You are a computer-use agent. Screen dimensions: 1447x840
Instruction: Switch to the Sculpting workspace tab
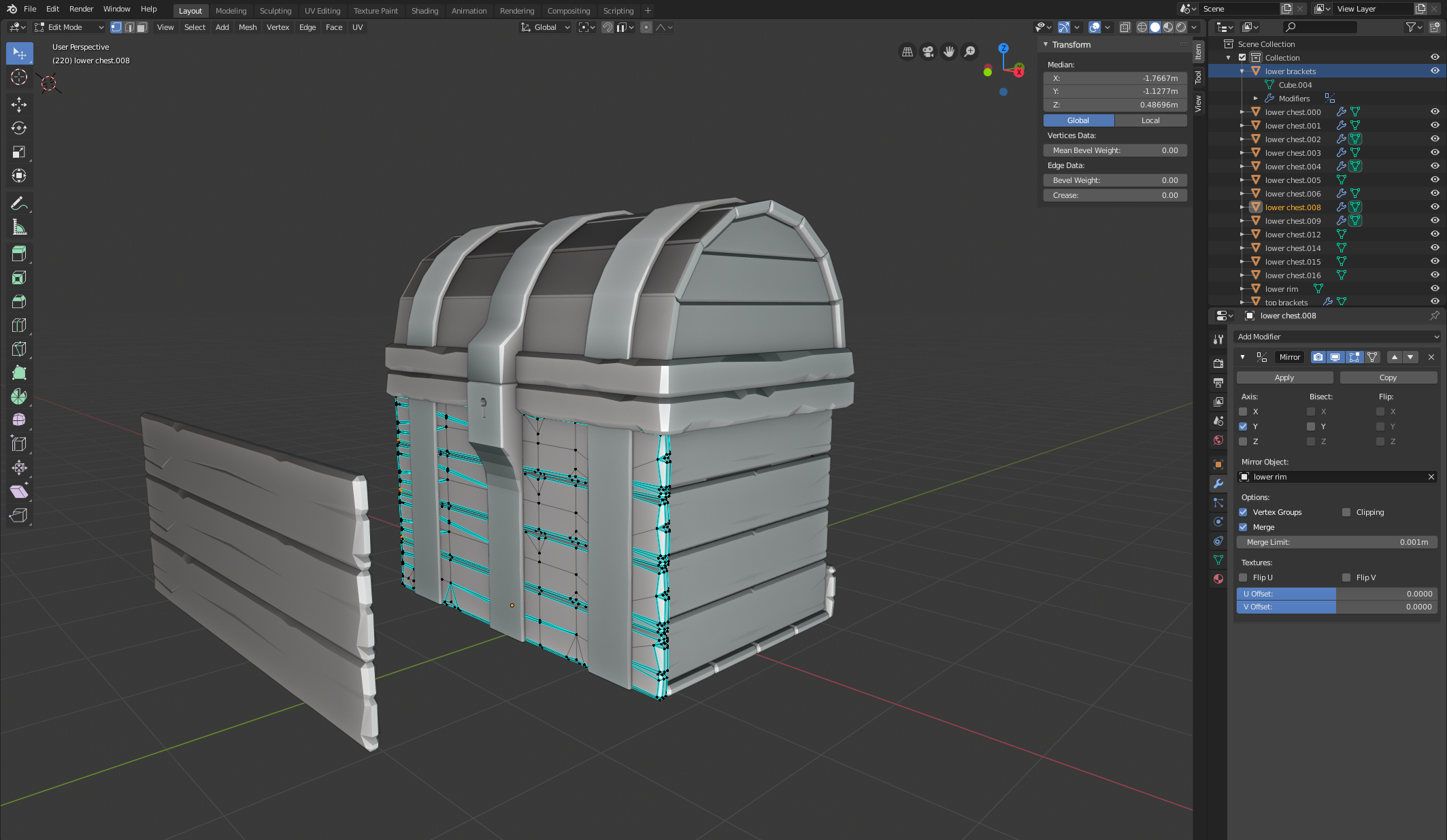click(x=275, y=11)
